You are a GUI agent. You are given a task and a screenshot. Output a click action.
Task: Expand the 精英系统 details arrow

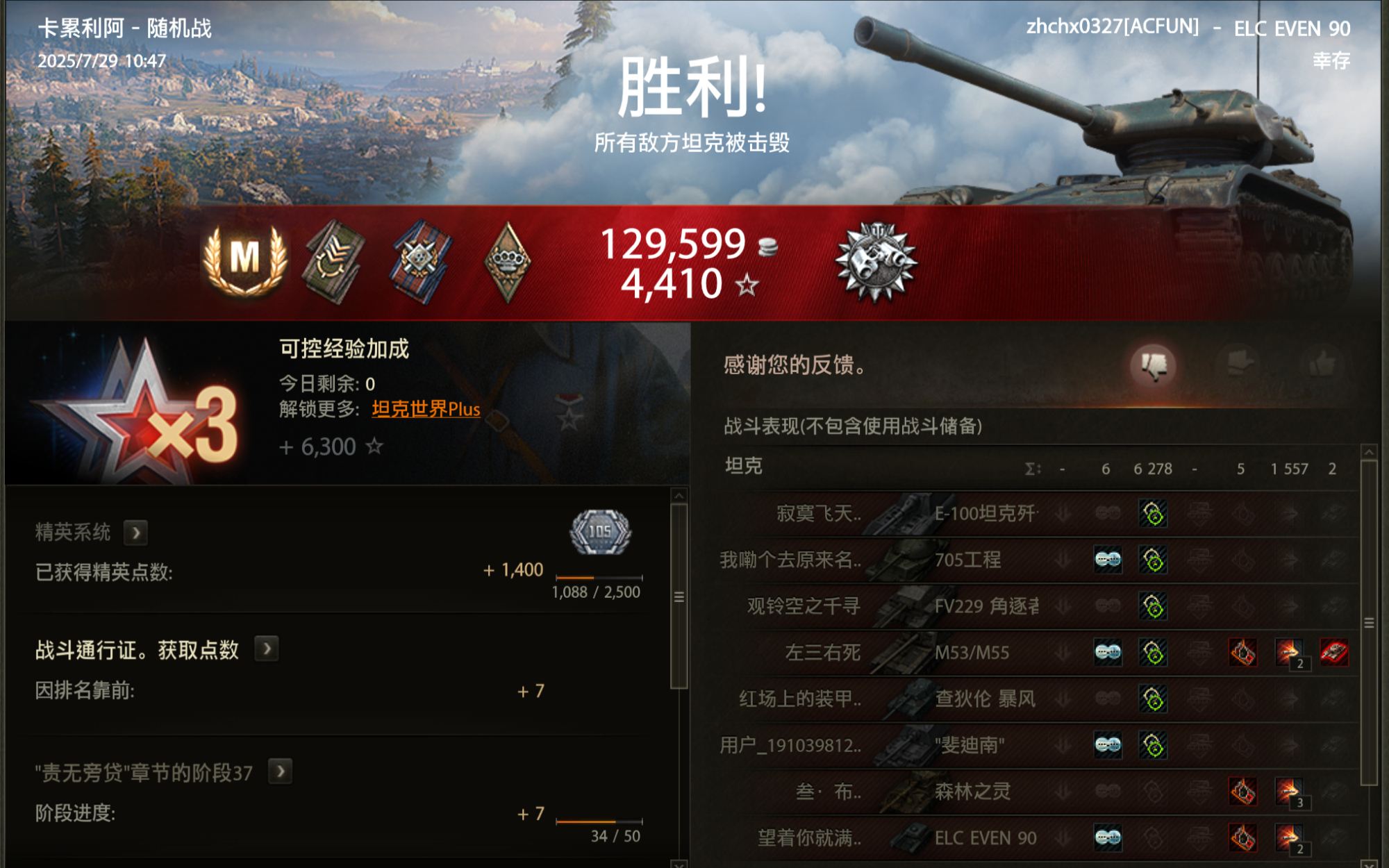point(136,533)
